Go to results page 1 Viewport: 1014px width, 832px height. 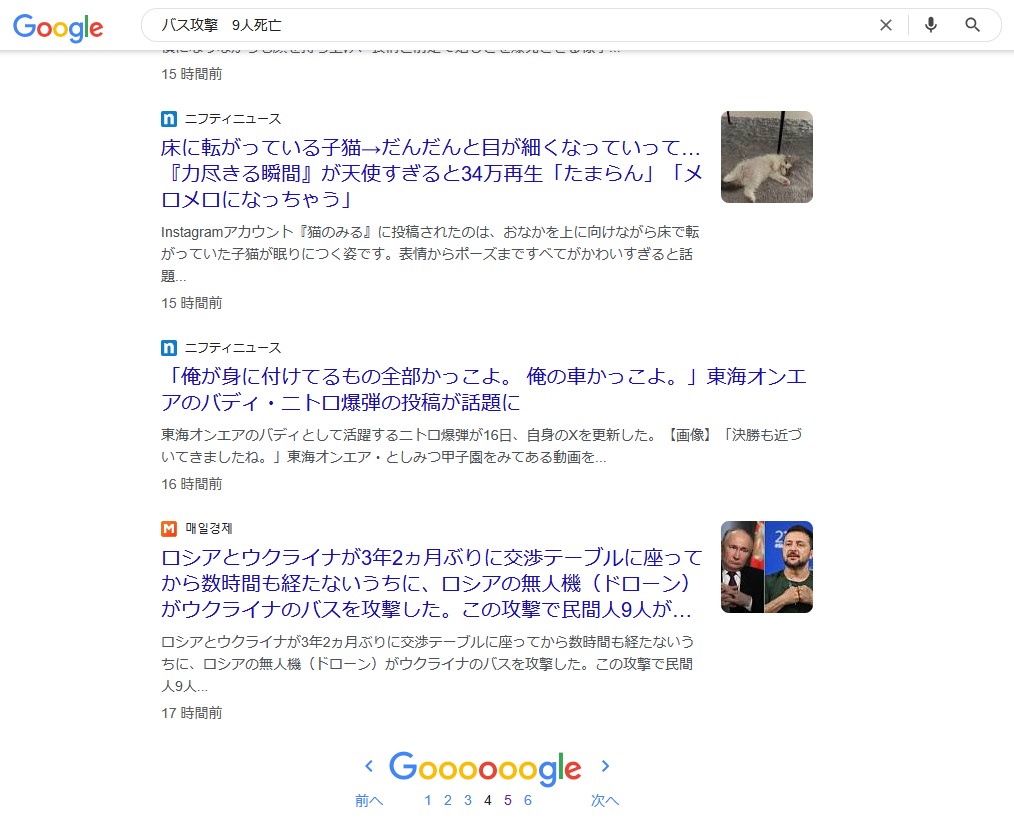427,800
